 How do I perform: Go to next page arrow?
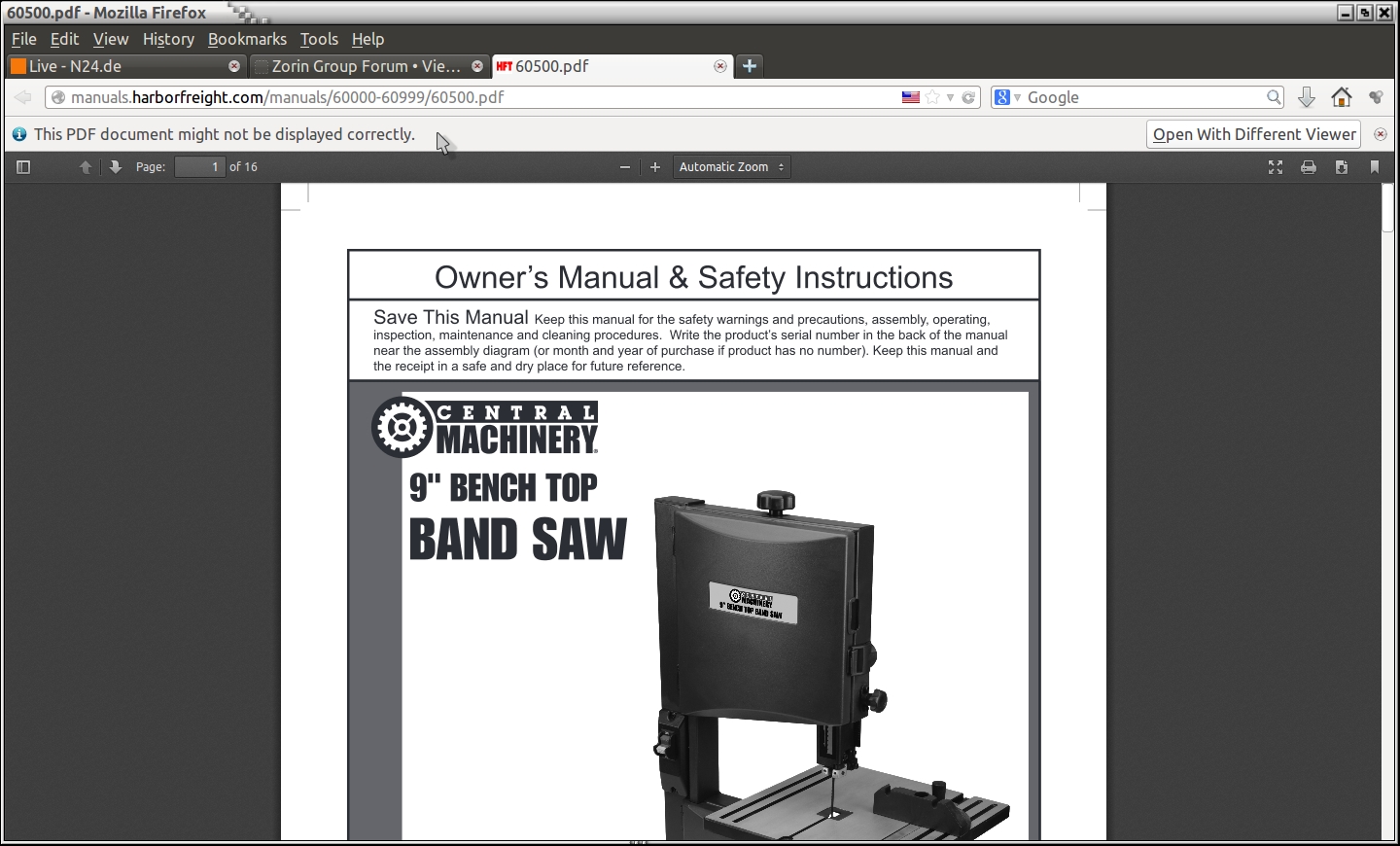coord(116,167)
